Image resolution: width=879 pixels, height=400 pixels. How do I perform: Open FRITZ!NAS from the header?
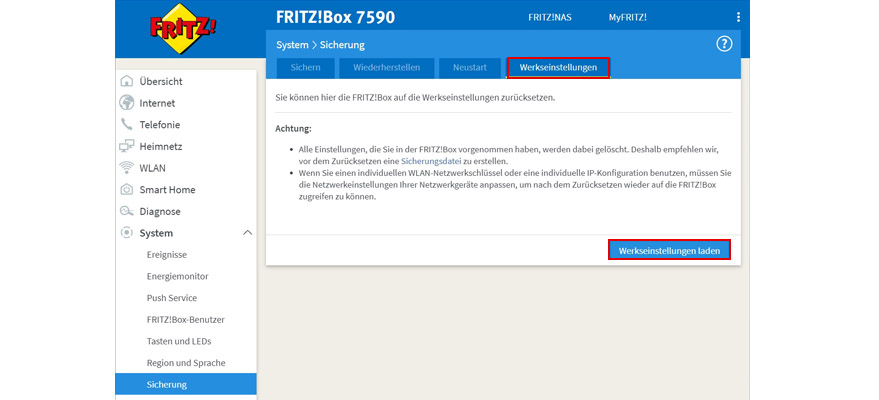pos(549,17)
